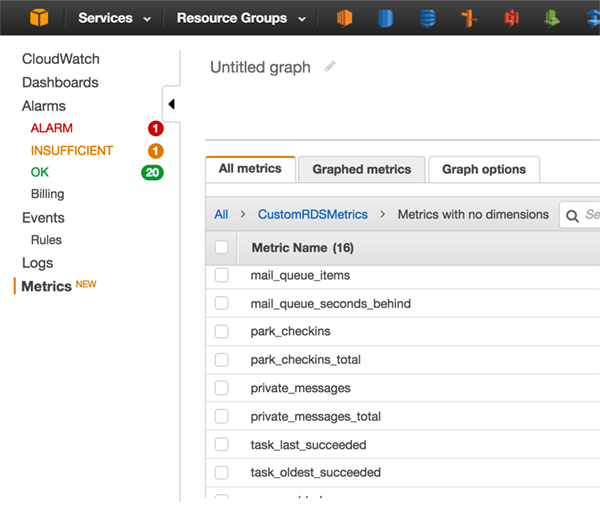Check the park_checkins_total metric
The width and height of the screenshot is (600, 506).
pos(222,360)
